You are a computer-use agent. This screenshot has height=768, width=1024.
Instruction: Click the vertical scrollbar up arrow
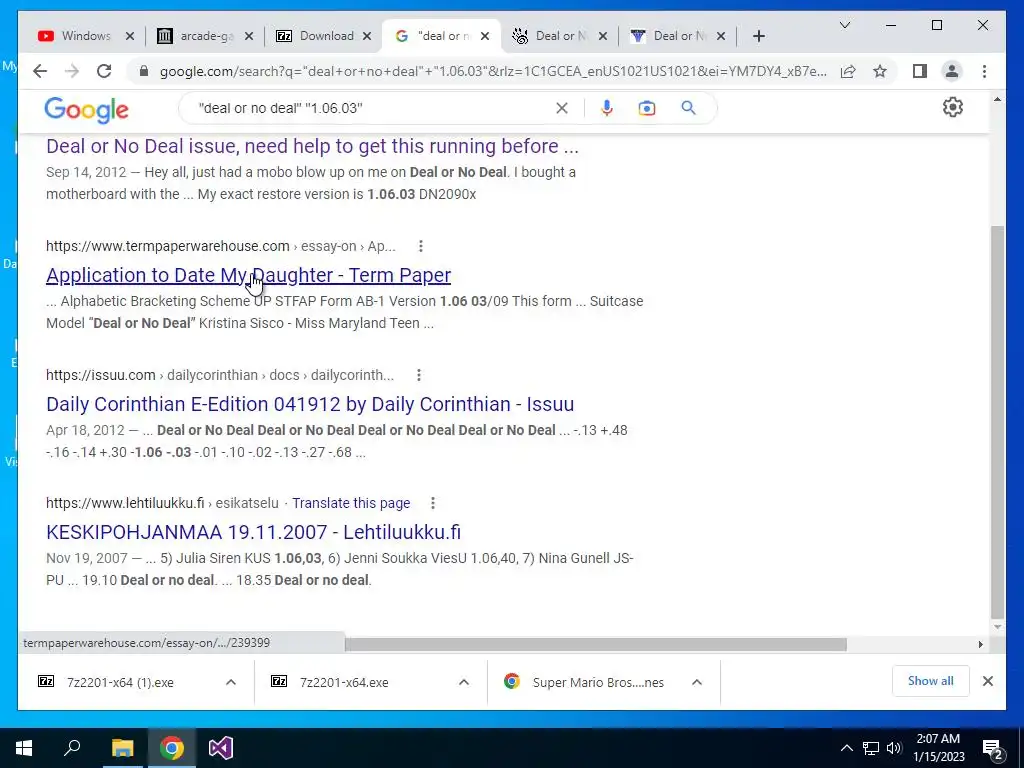[x=997, y=100]
